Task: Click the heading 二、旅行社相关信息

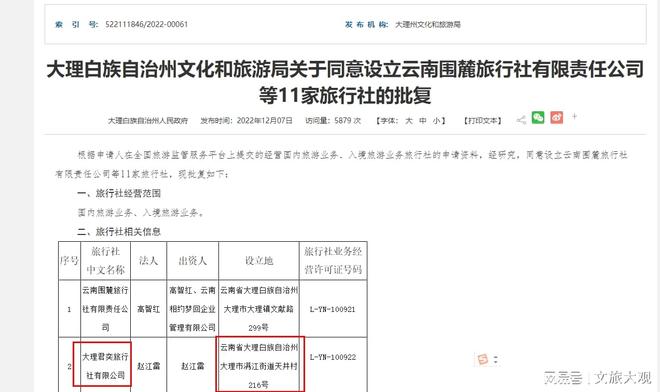Action: [119, 232]
